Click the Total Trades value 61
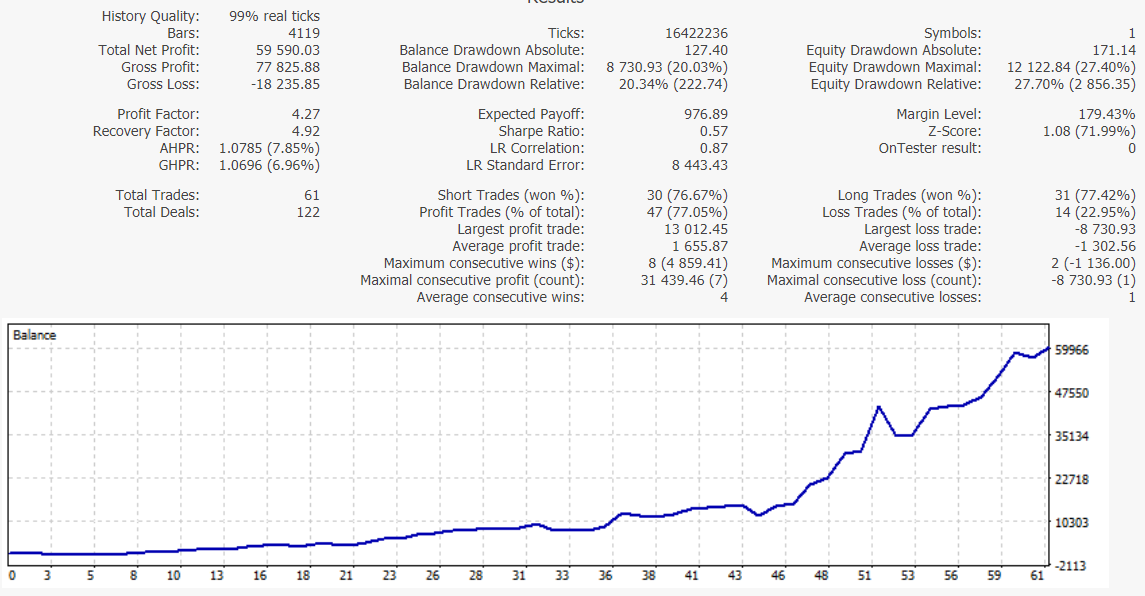 pos(311,195)
